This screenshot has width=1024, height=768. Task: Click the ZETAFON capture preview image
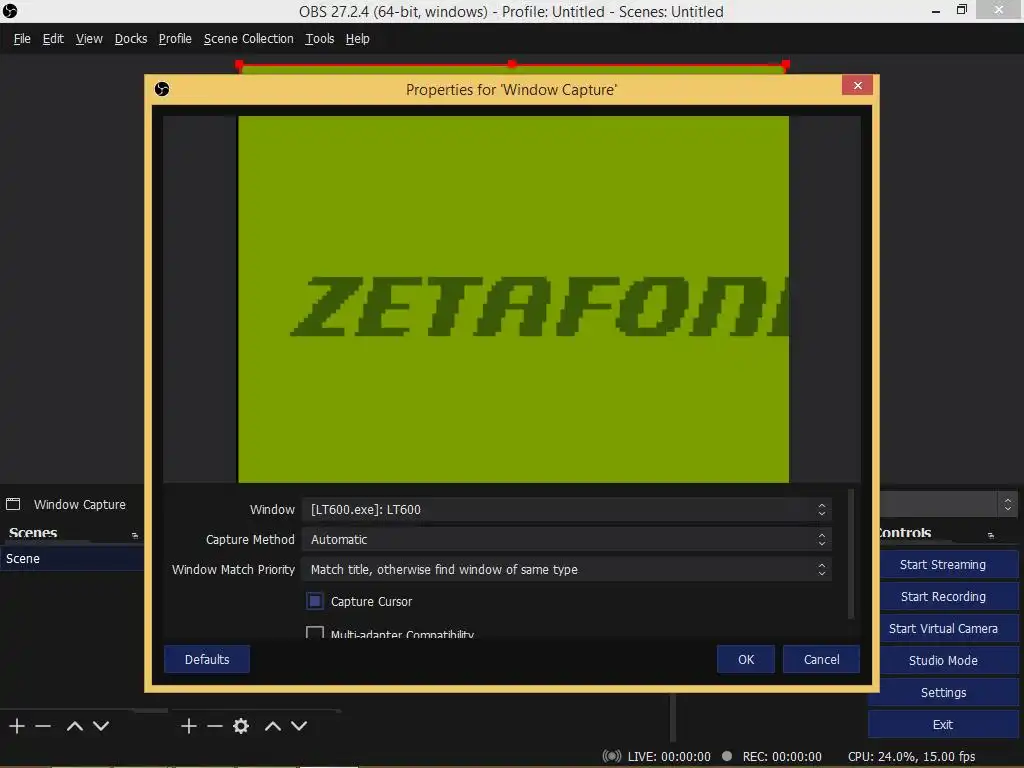(513, 299)
